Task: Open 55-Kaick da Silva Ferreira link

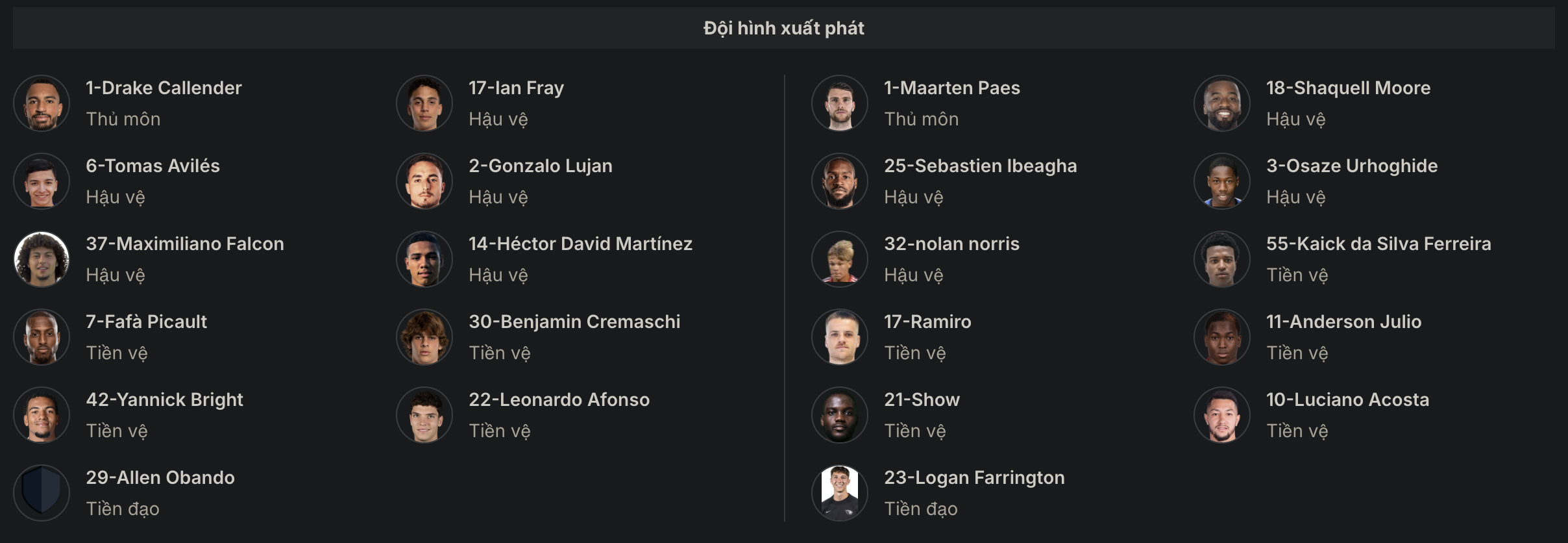Action: pyautogui.click(x=1378, y=244)
